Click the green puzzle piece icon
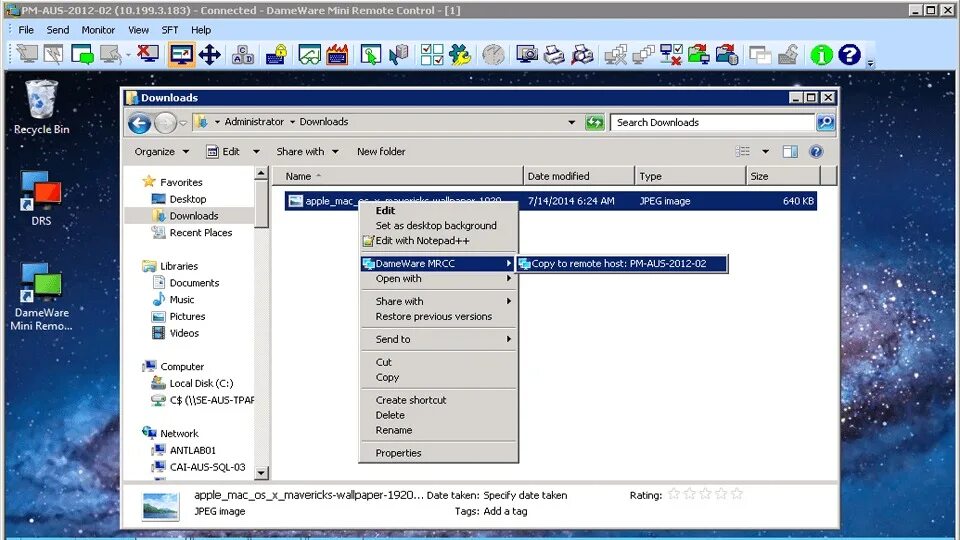Screen dimensions: 960x540 click(460, 55)
